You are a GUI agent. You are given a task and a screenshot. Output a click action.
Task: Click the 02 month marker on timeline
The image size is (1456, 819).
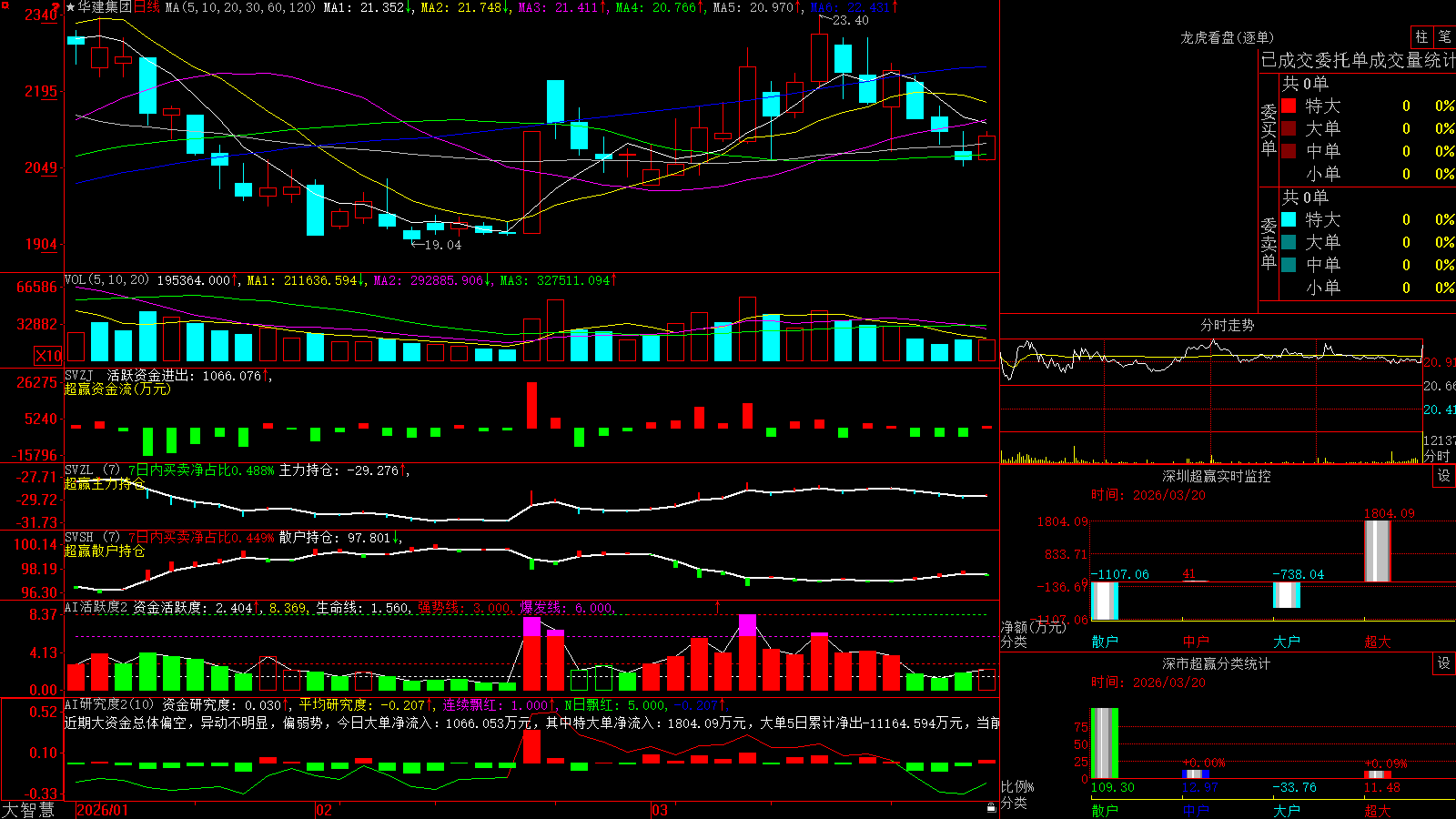coord(324,810)
